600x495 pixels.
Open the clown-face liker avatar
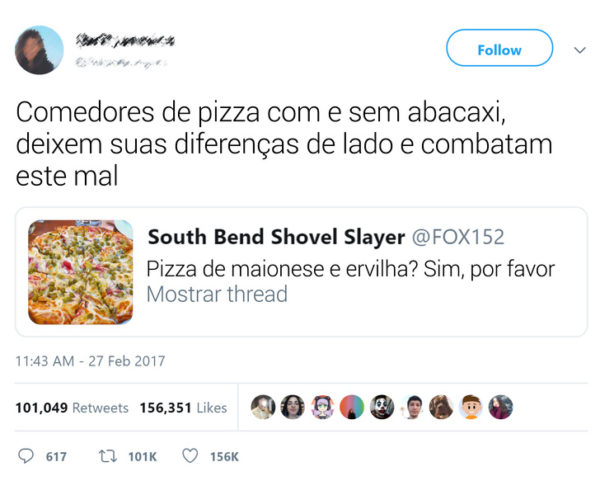382,407
